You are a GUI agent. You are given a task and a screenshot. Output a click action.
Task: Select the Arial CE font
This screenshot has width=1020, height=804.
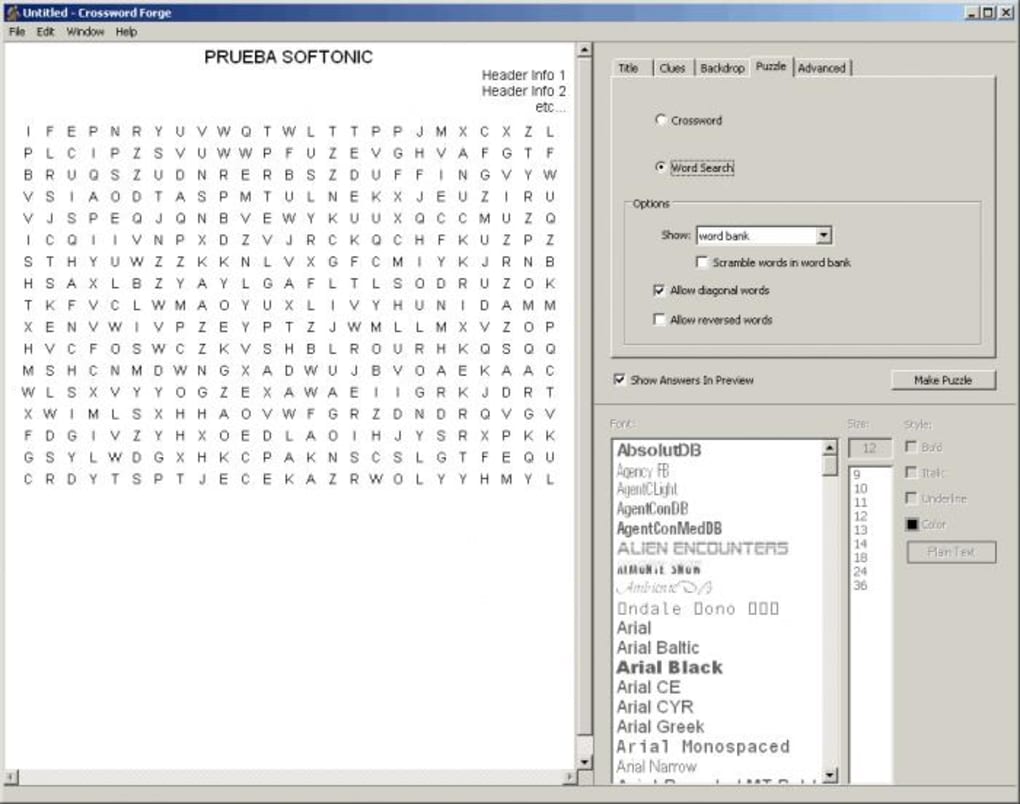[649, 687]
